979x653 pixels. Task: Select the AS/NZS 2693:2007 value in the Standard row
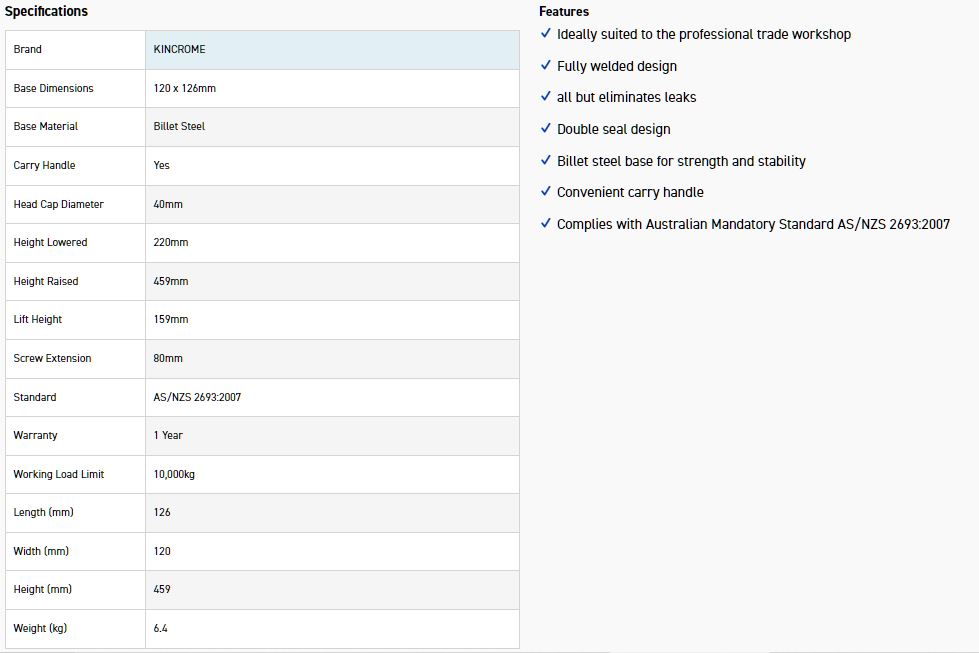[197, 397]
